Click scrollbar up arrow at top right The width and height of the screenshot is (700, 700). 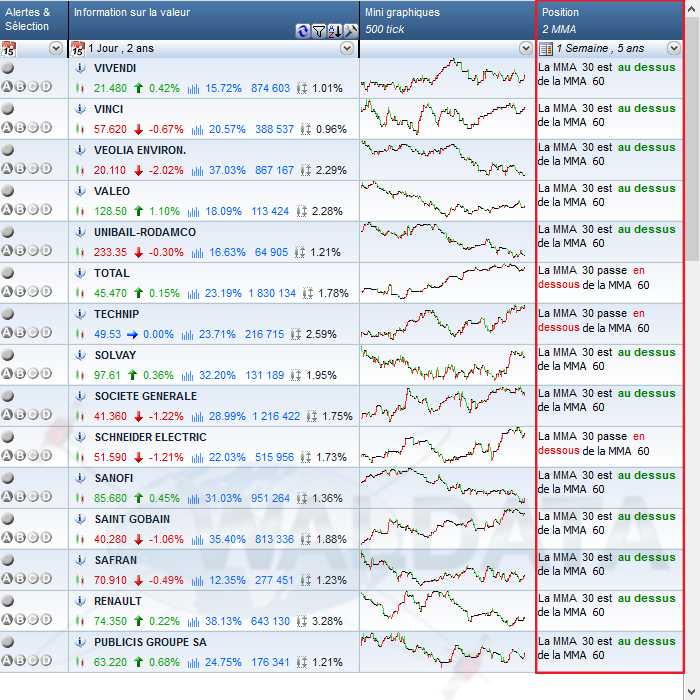coord(692,8)
